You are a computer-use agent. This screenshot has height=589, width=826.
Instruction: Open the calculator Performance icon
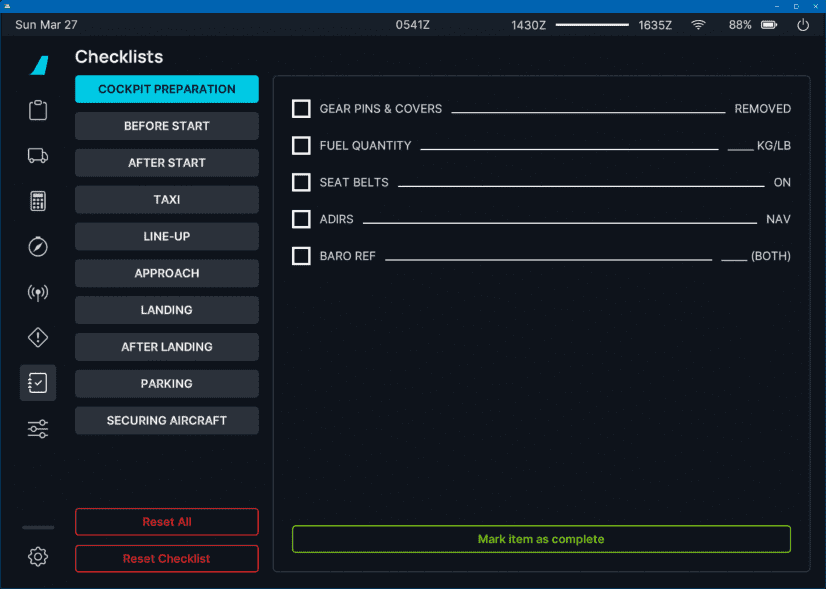(38, 201)
